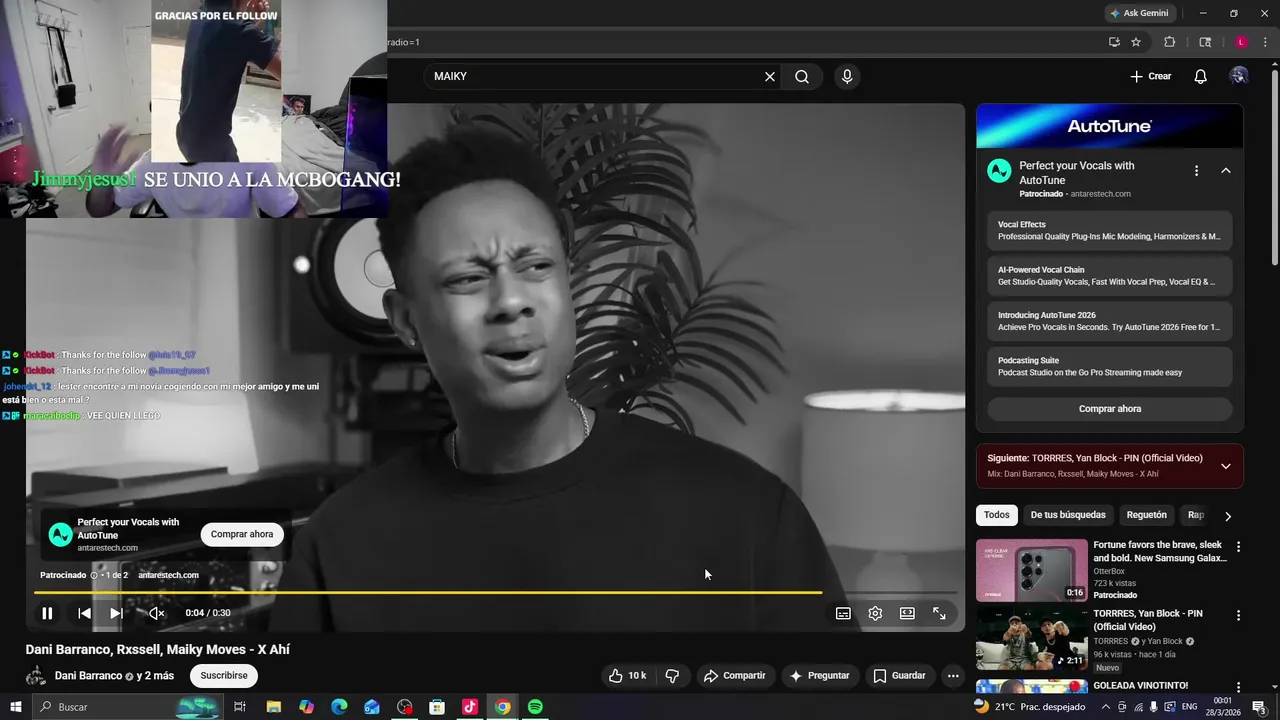Screen dimensions: 1280x720
Task: Open the AI-Powered Vocal Chain link
Action: (1109, 276)
